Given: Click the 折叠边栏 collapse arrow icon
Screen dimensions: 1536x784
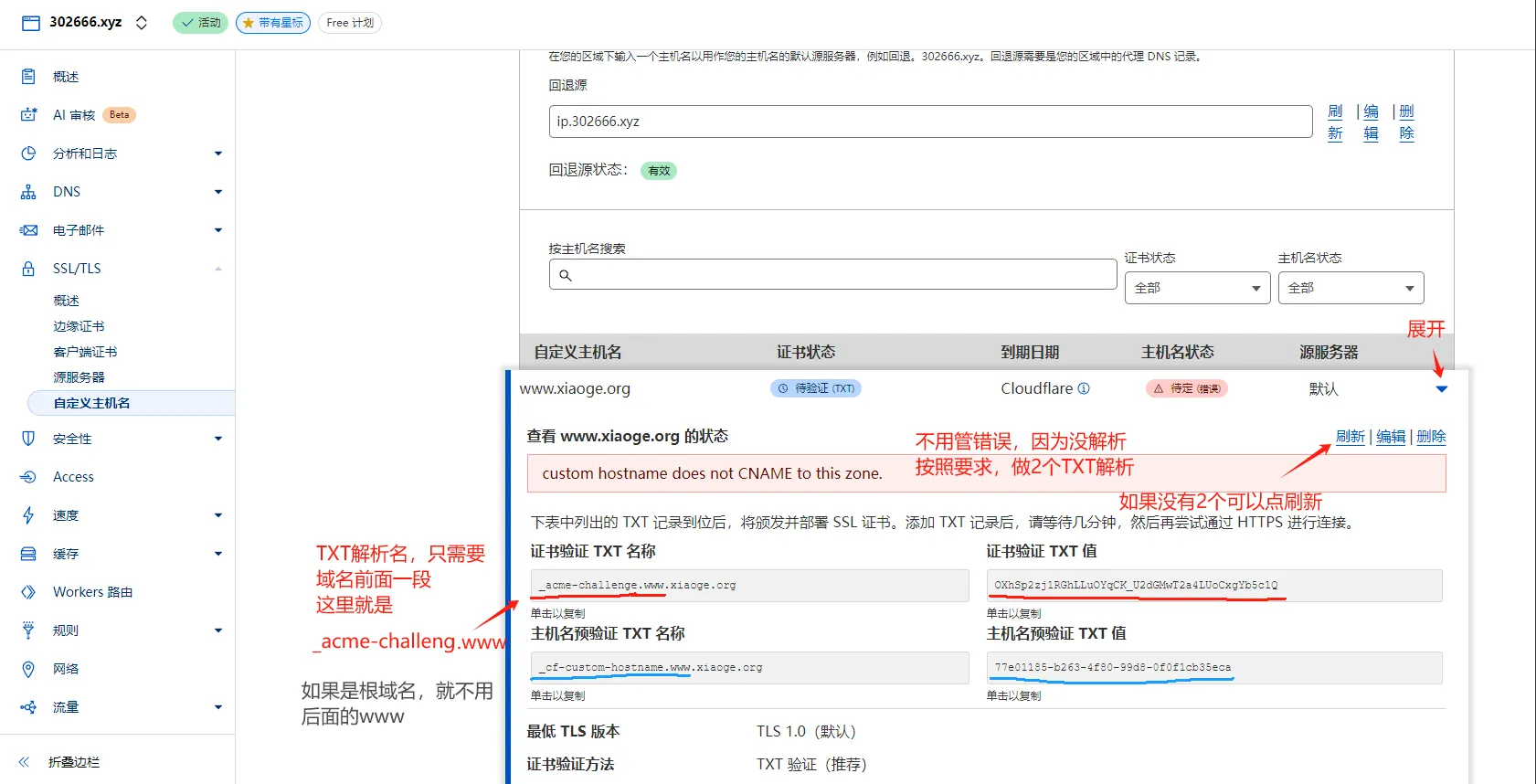Looking at the screenshot, I should [x=24, y=762].
